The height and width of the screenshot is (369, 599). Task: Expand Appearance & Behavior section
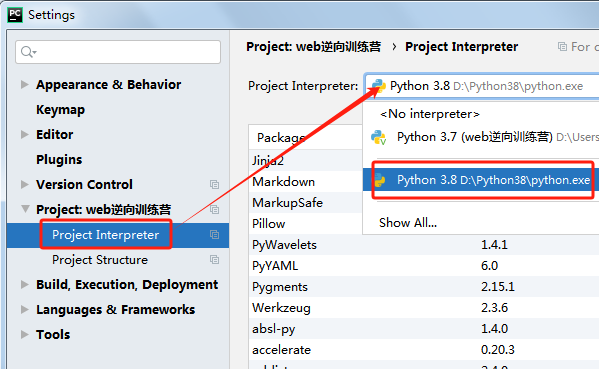[x=24, y=84]
